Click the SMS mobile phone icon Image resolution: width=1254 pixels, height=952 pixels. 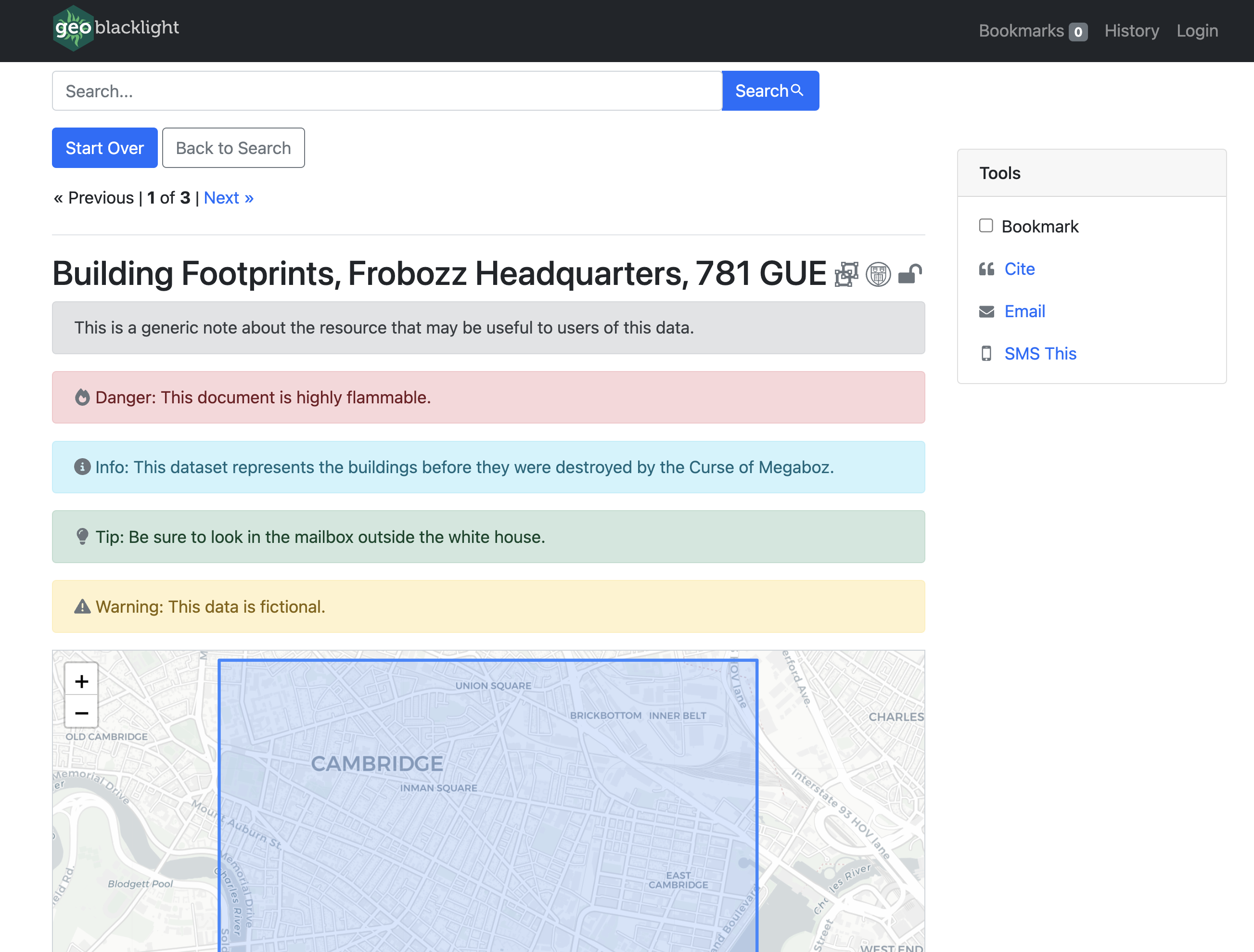coord(986,352)
